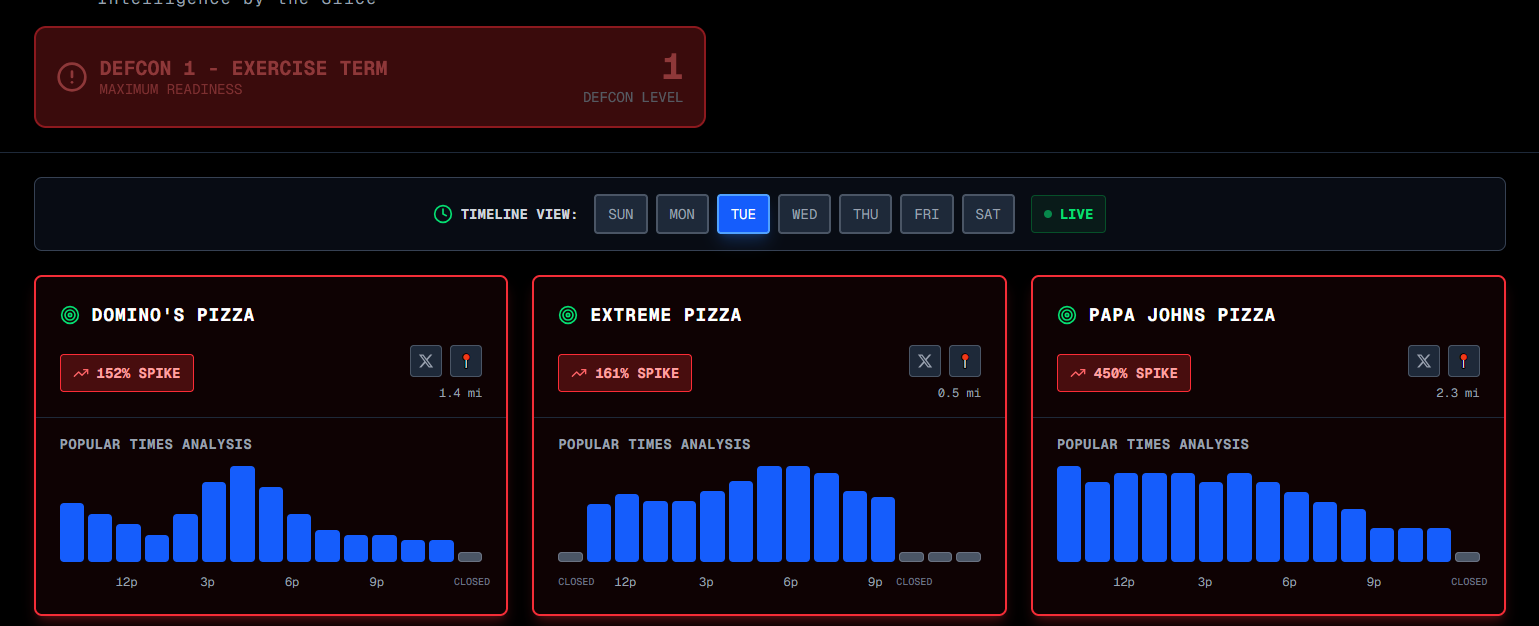Open X icon on Papa Johns Pizza card

[x=1424, y=361]
